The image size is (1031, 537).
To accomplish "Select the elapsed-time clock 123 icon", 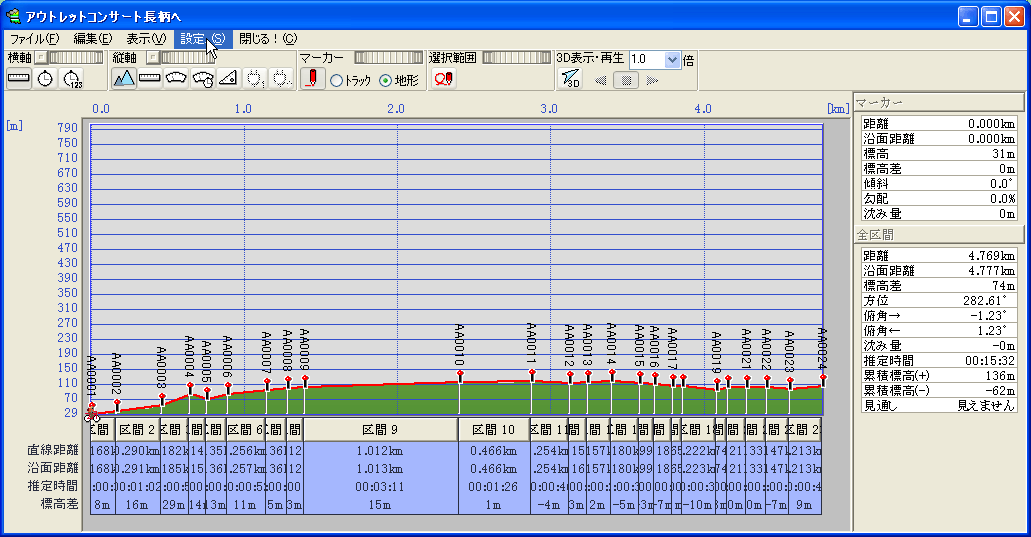I will pyautogui.click(x=72, y=79).
